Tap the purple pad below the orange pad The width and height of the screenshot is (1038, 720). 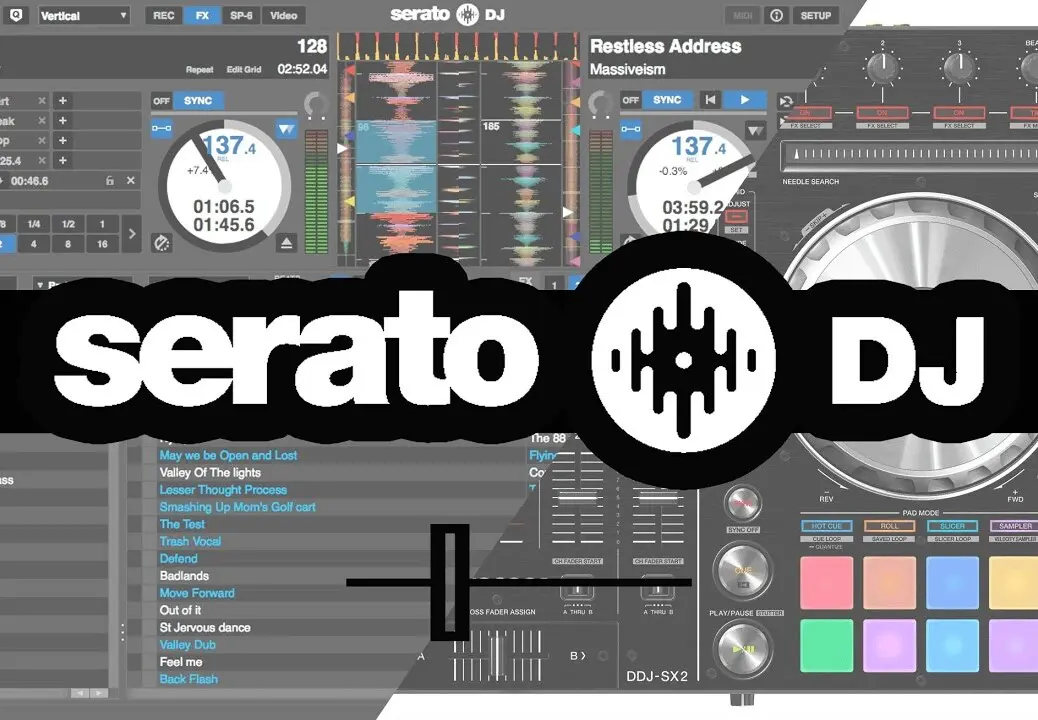889,645
